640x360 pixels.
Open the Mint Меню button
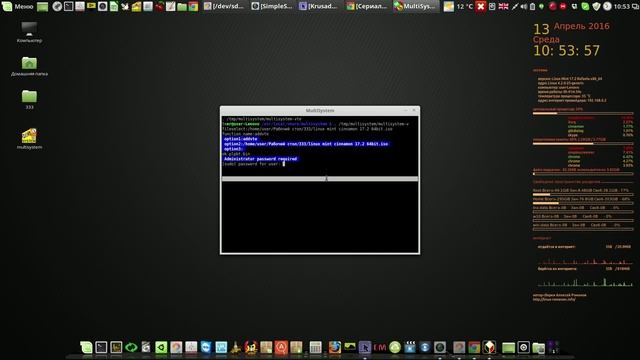[x=17, y=6]
